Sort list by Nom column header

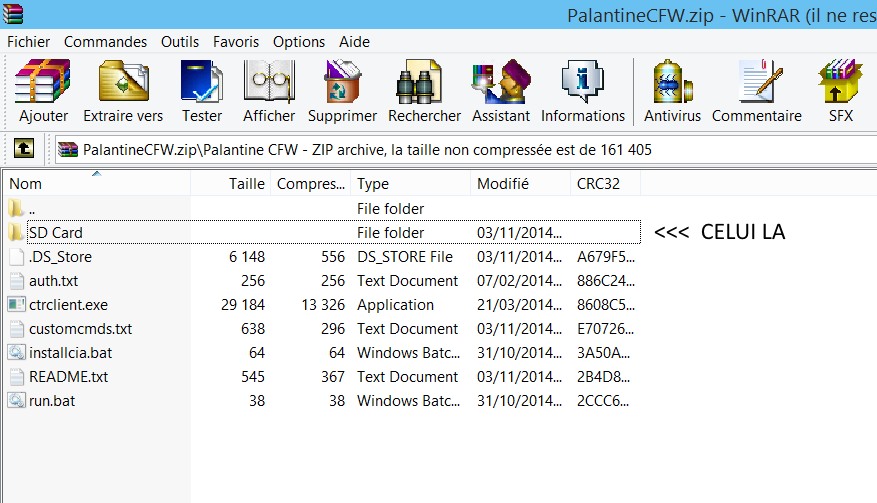[96, 184]
